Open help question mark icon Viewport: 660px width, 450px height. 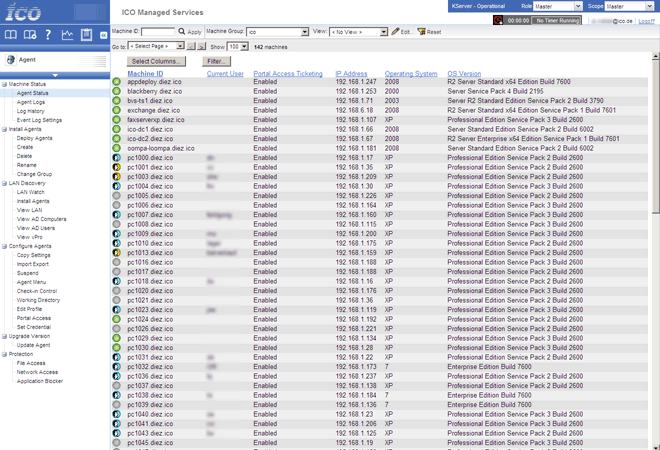pyautogui.click(x=48, y=35)
